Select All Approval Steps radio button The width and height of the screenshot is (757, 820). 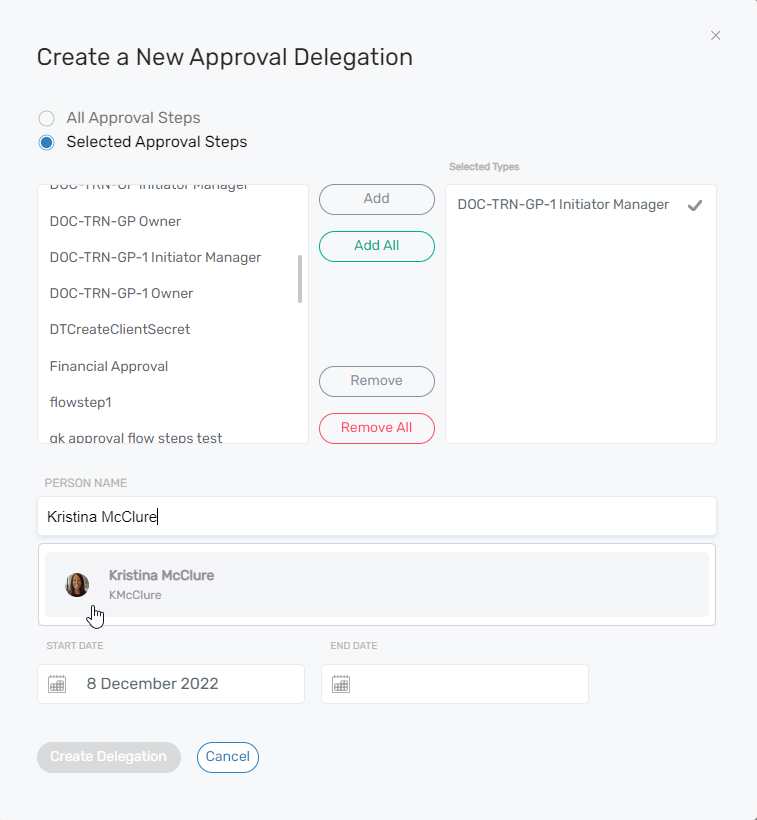click(46, 118)
